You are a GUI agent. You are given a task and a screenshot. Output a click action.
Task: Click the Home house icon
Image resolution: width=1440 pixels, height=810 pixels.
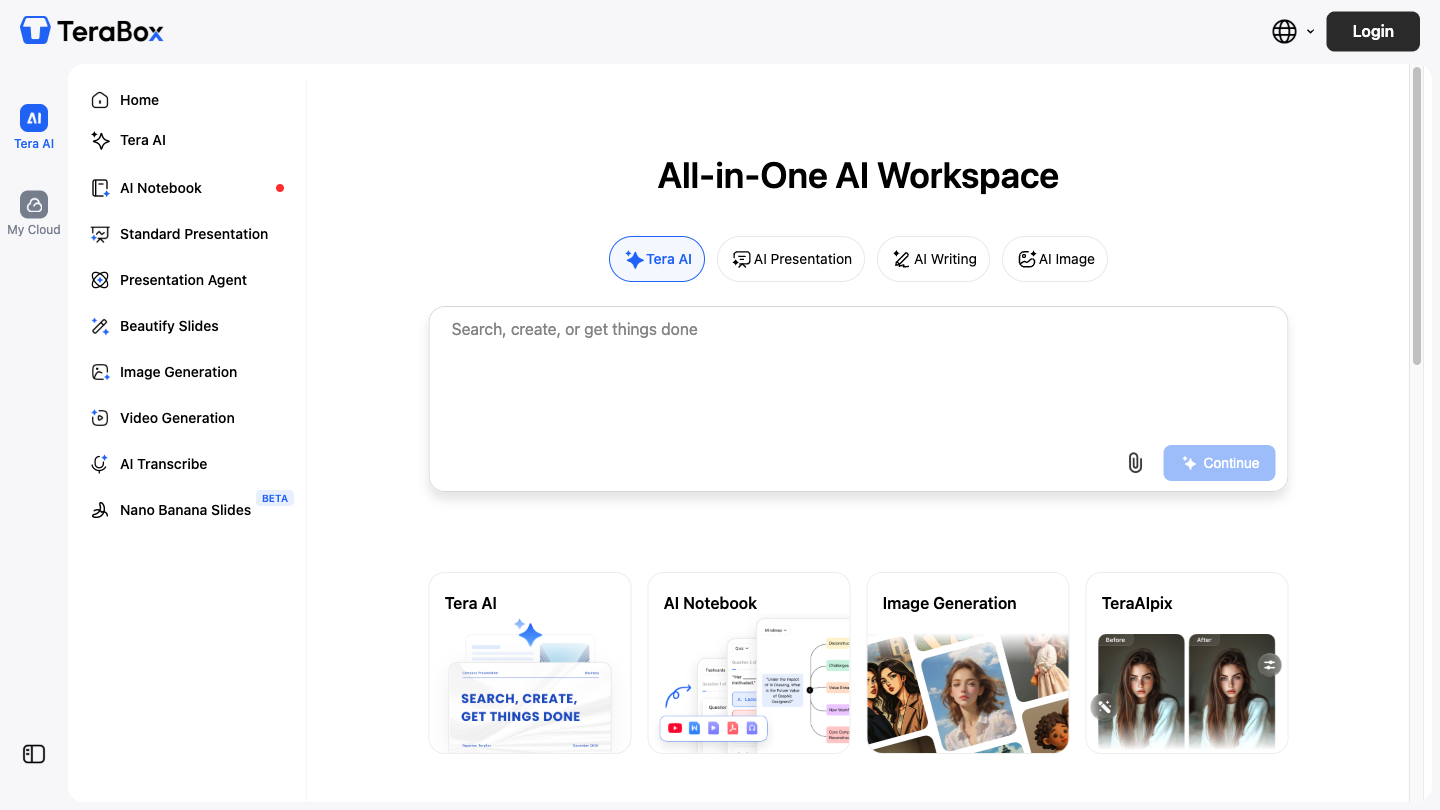click(x=100, y=100)
